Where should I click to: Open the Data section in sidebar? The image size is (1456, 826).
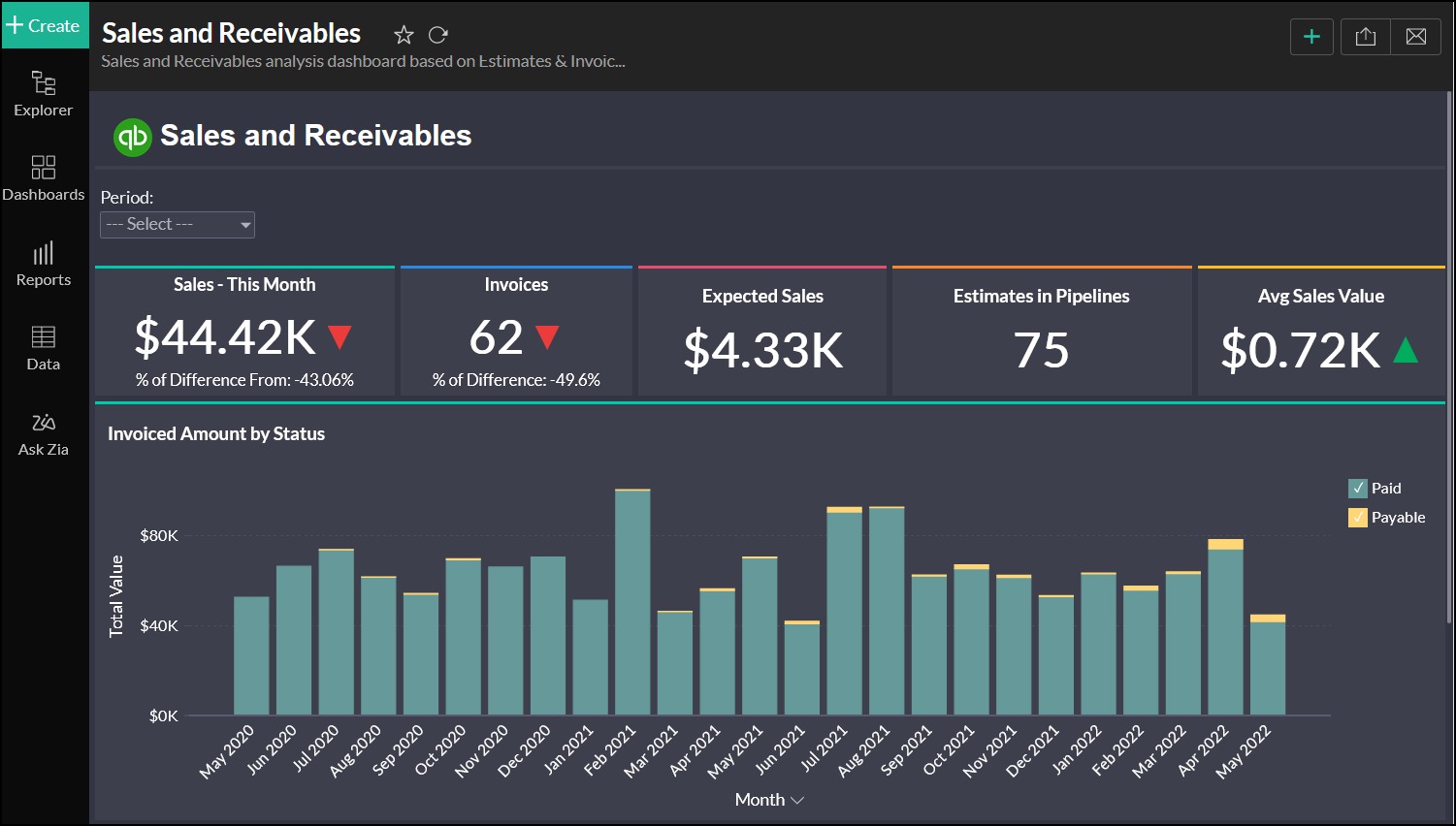pyautogui.click(x=44, y=348)
